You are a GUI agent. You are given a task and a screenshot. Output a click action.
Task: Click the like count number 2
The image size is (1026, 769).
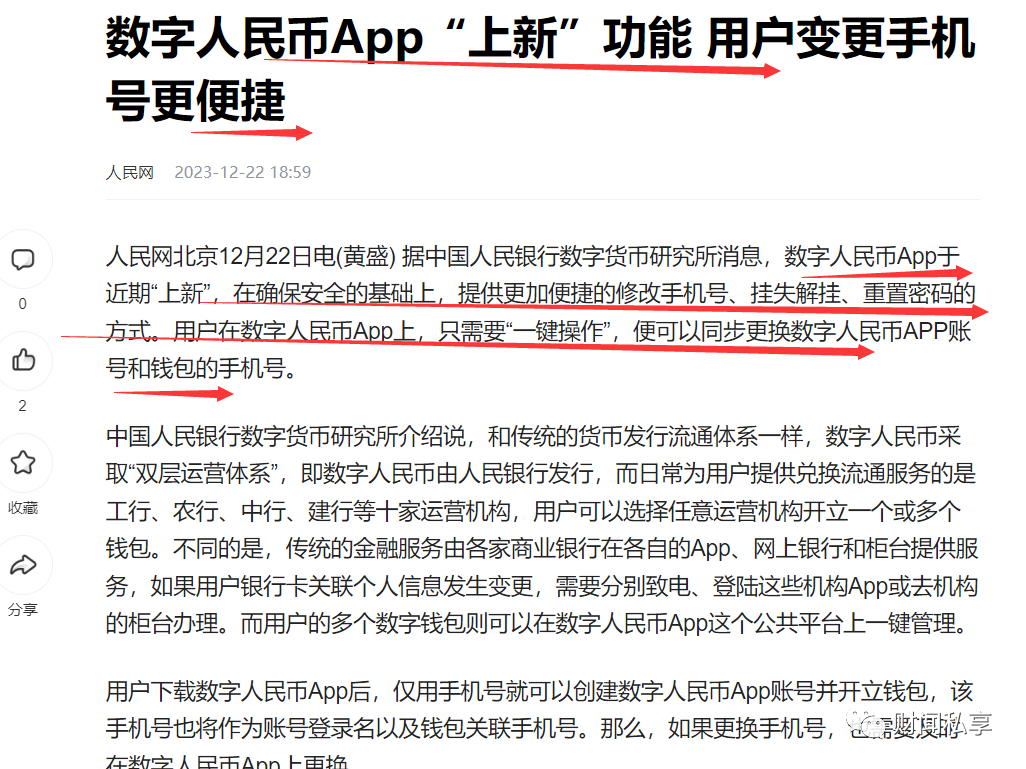(24, 407)
